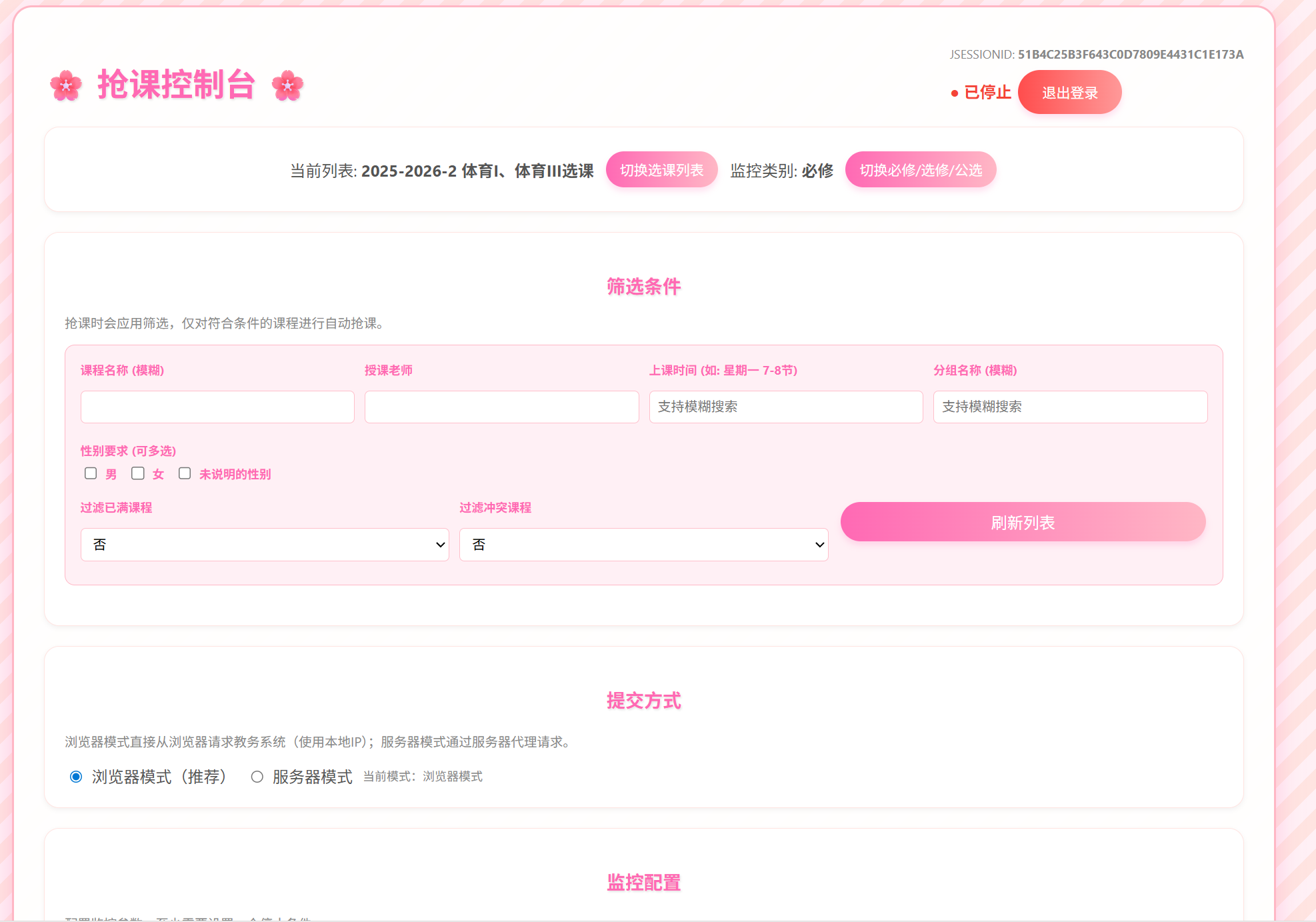The image size is (1316, 922).
Task: Select the 浏览器模式（推荐）radio button
Action: (x=75, y=776)
